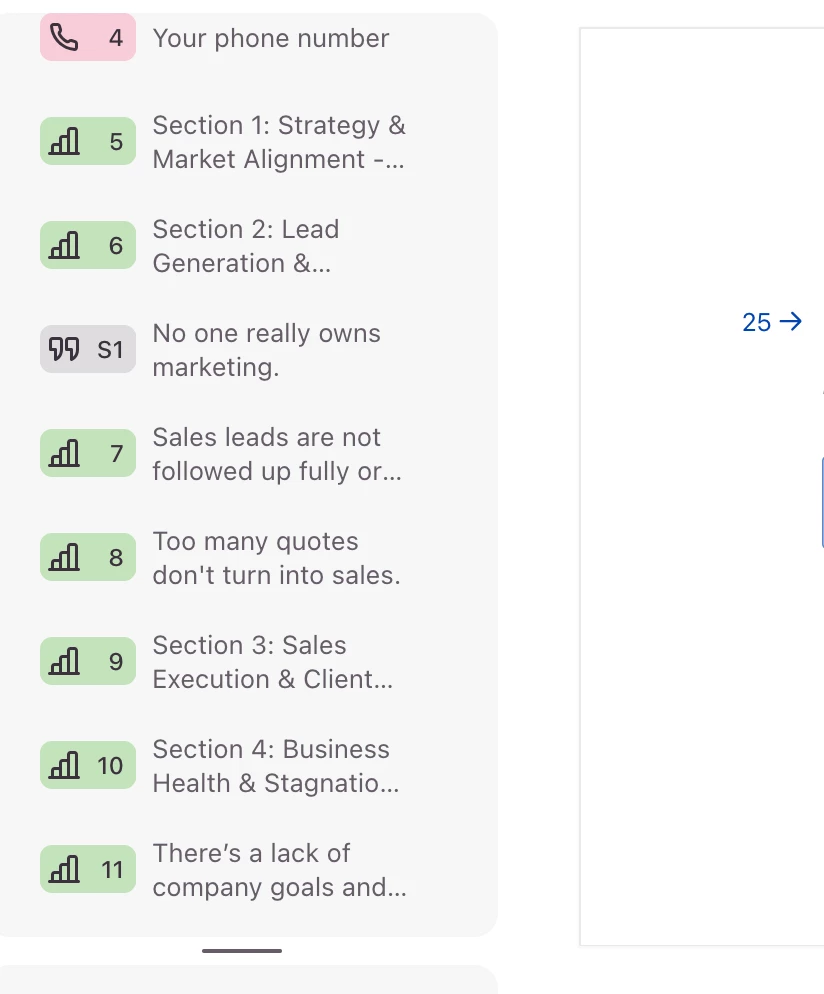The height and width of the screenshot is (994, 824).
Task: Select 'Section 1: Strategy & Market Alignment' question
Action: 279,142
